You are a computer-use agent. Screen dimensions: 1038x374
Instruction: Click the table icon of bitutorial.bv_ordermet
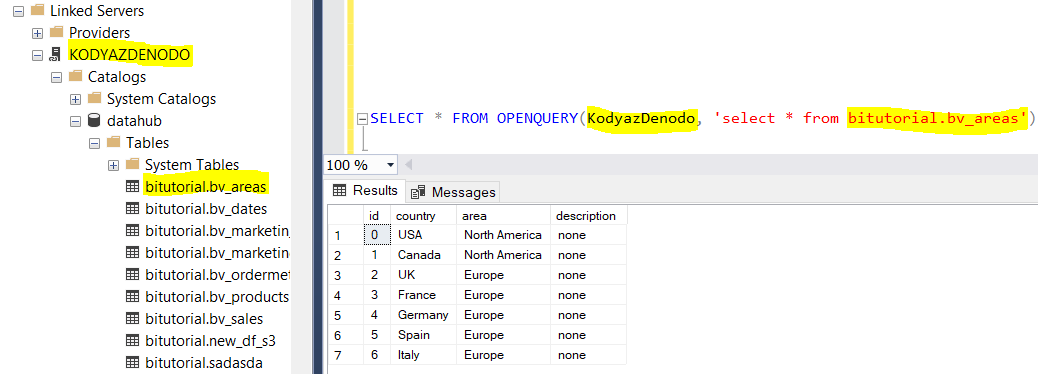132,275
